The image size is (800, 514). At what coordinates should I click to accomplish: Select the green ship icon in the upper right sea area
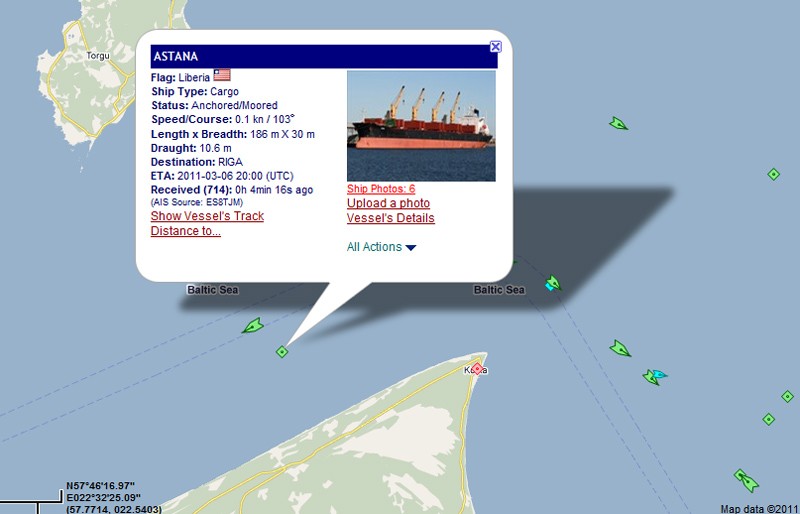[618, 124]
